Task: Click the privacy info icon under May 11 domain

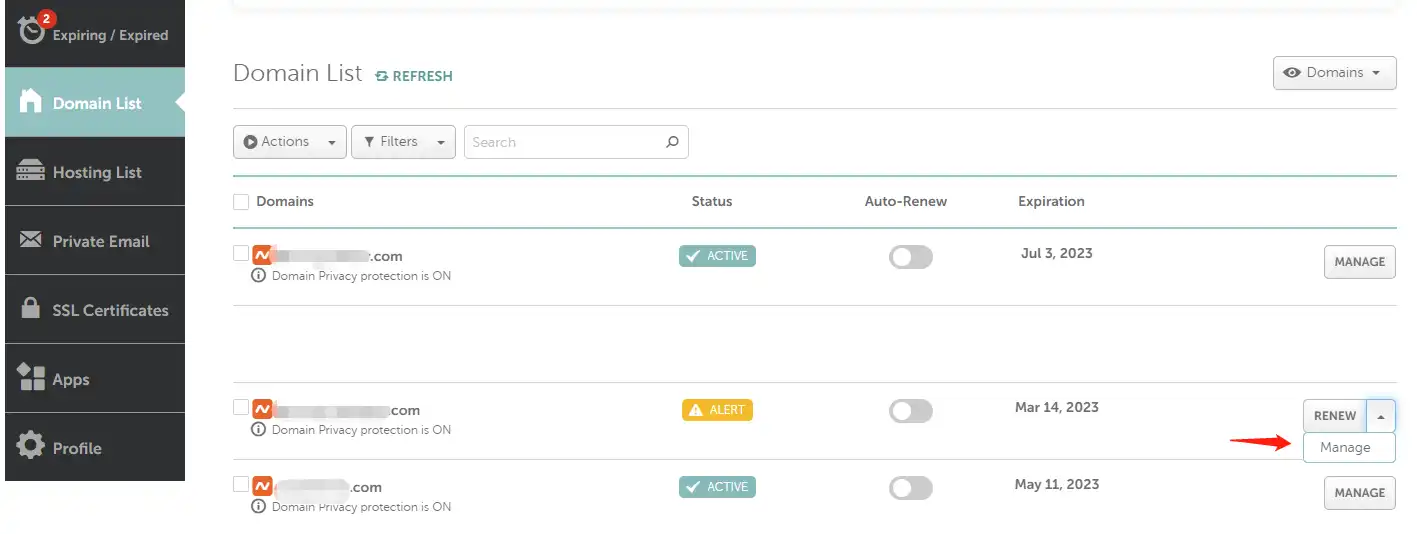Action: click(x=259, y=507)
